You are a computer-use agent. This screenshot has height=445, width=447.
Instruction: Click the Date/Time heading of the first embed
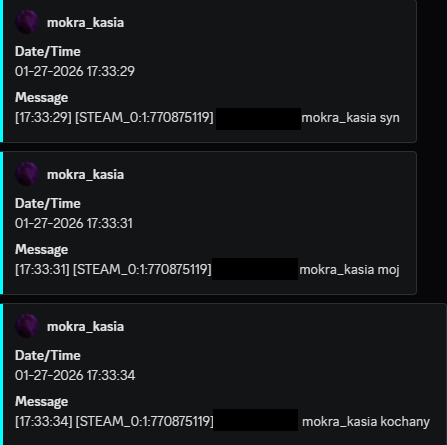coord(48,52)
